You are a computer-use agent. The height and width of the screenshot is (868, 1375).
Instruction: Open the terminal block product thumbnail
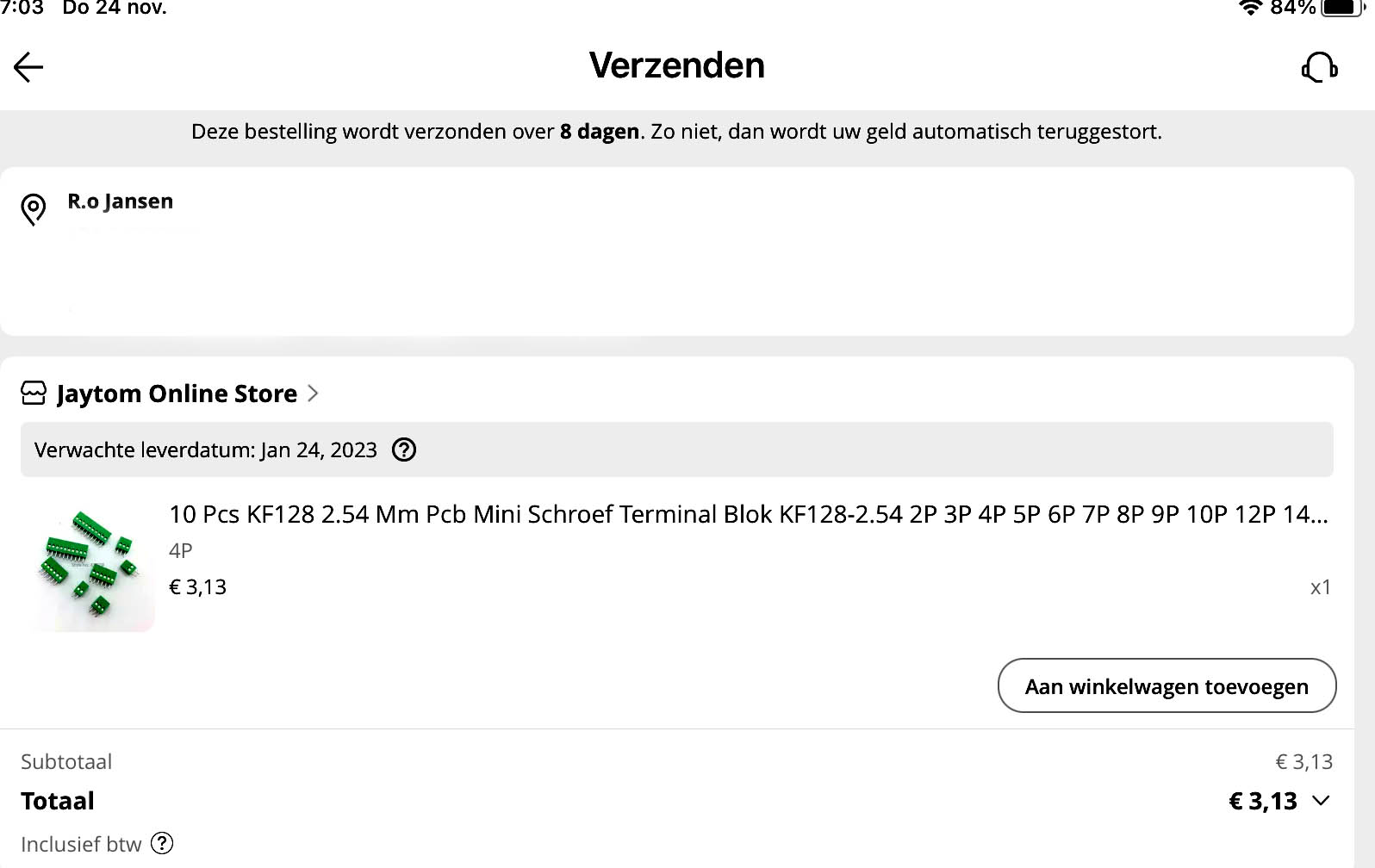pyautogui.click(x=90, y=565)
